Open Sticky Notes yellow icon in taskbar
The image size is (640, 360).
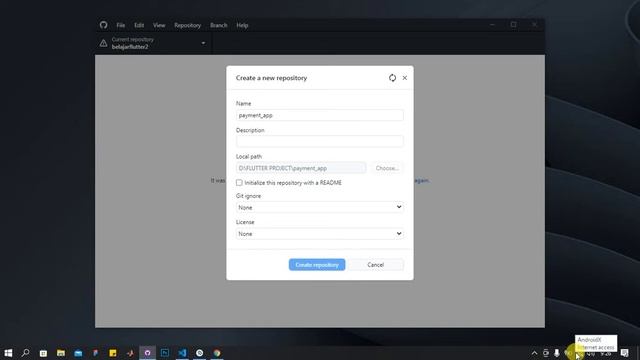[x=113, y=353]
